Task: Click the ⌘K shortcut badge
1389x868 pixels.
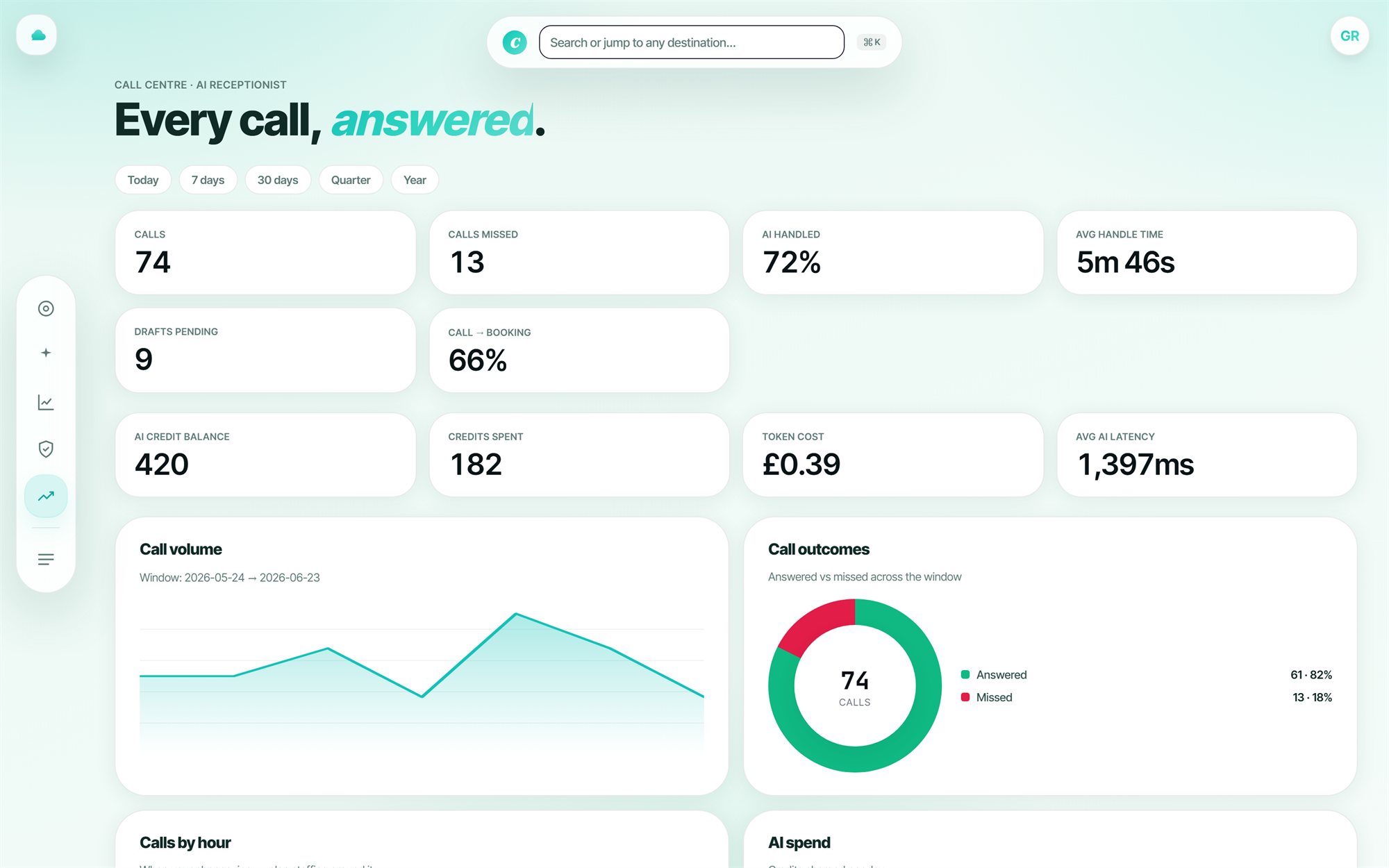Action: click(x=872, y=42)
